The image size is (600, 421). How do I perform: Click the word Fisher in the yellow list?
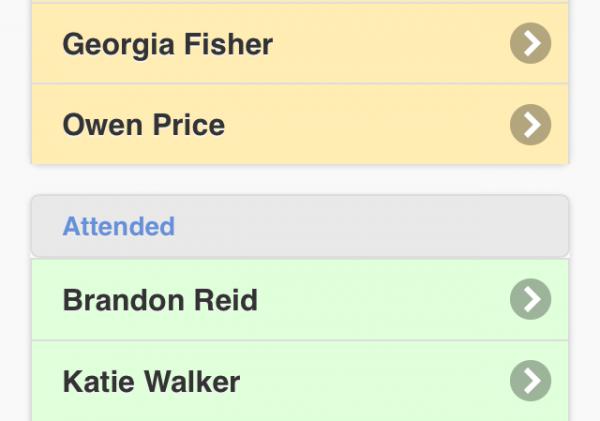point(228,44)
